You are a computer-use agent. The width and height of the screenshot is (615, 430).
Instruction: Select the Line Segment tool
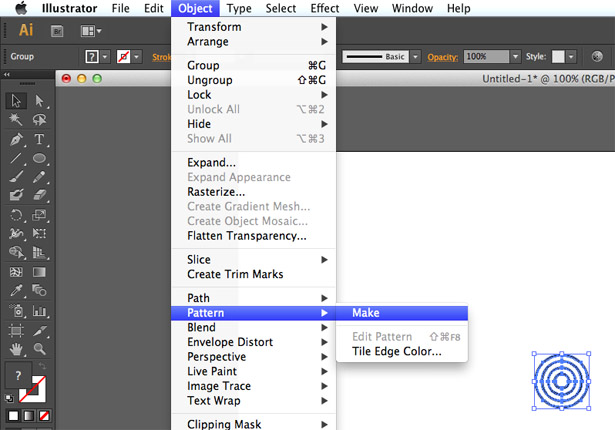pyautogui.click(x=16, y=158)
